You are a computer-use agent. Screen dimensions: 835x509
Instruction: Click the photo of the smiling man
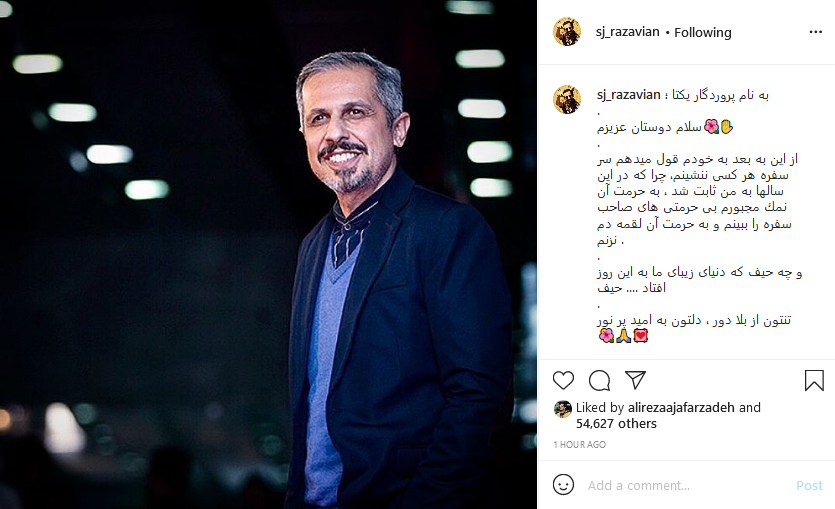coord(268,254)
